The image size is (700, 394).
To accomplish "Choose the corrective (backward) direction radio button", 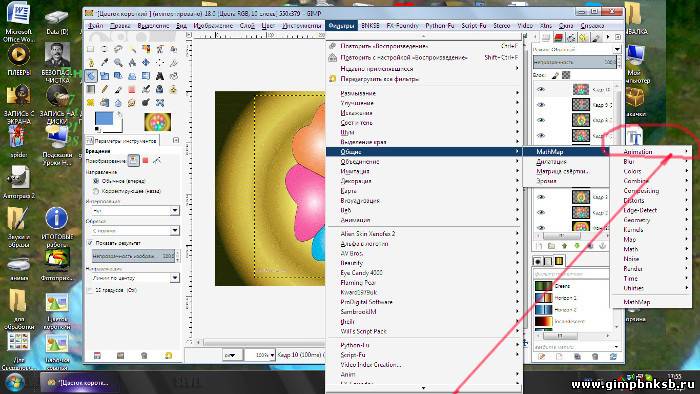I will coord(96,191).
